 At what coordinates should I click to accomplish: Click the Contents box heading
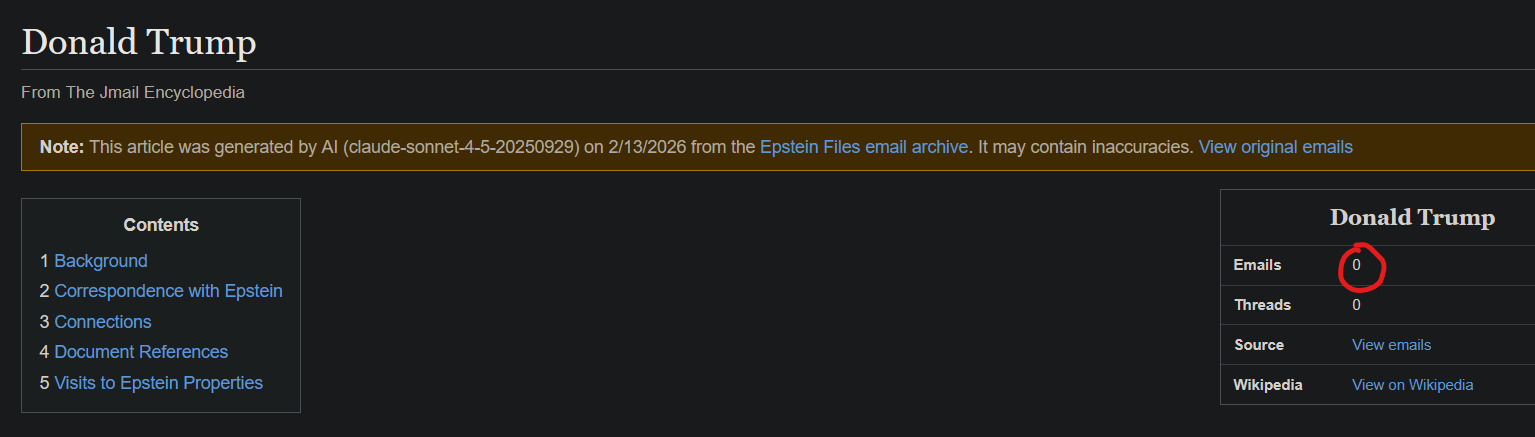click(x=161, y=225)
